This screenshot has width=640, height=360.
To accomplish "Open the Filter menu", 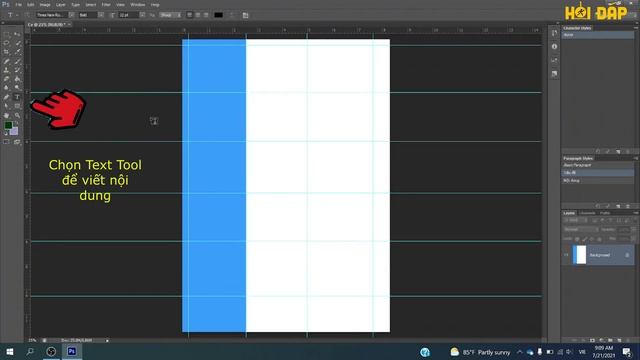I will 106,4.
